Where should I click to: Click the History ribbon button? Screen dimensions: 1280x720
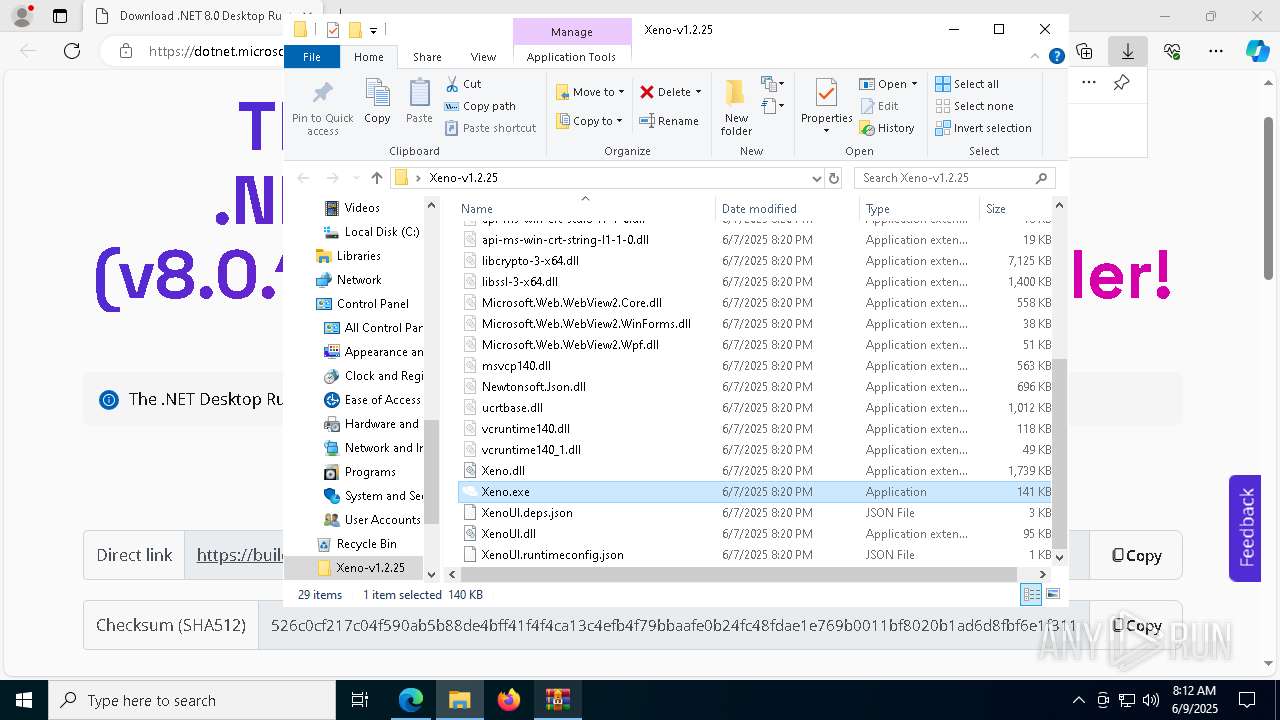point(886,128)
